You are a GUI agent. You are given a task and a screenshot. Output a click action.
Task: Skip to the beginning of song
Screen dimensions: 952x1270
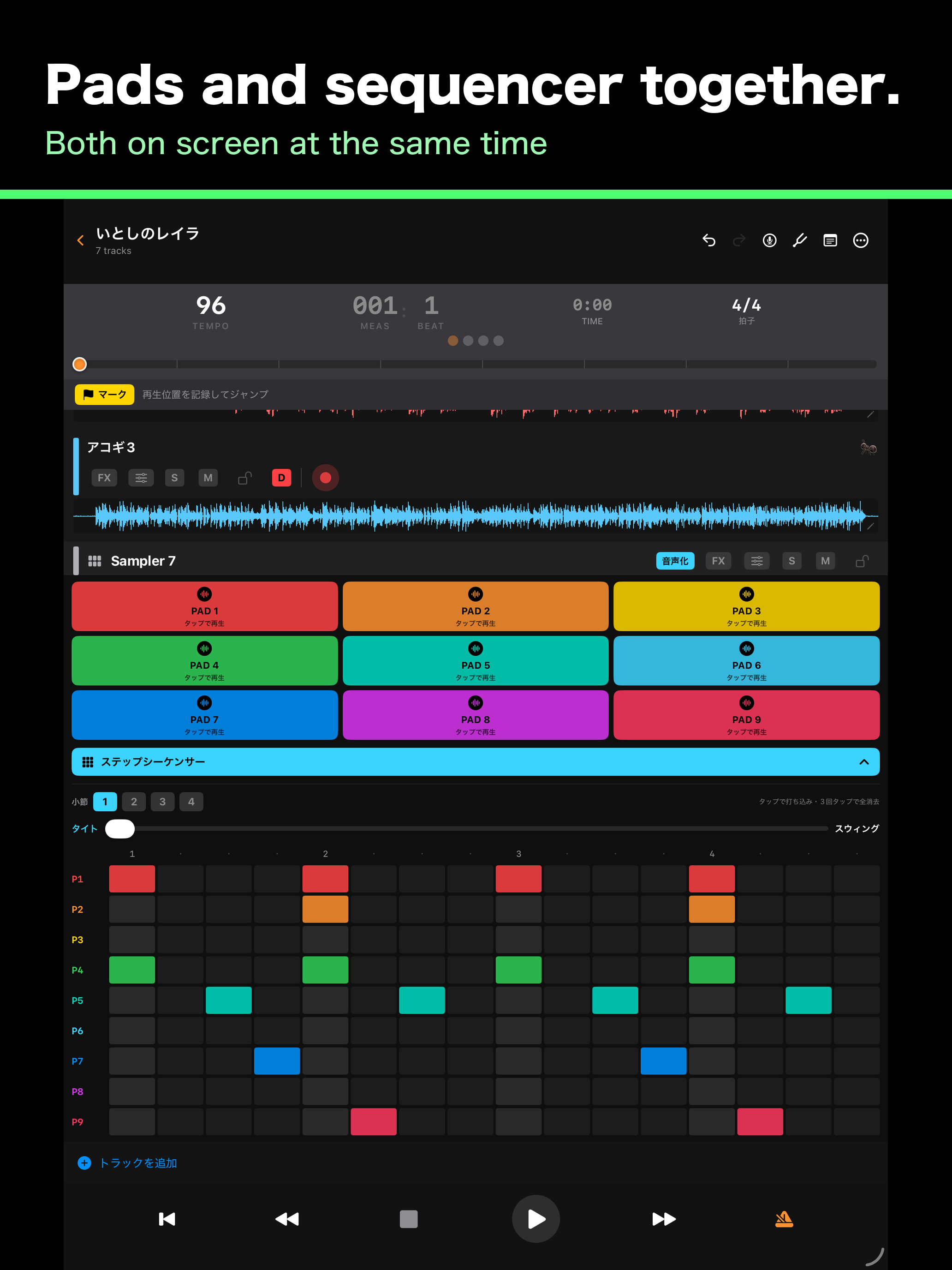click(167, 1218)
